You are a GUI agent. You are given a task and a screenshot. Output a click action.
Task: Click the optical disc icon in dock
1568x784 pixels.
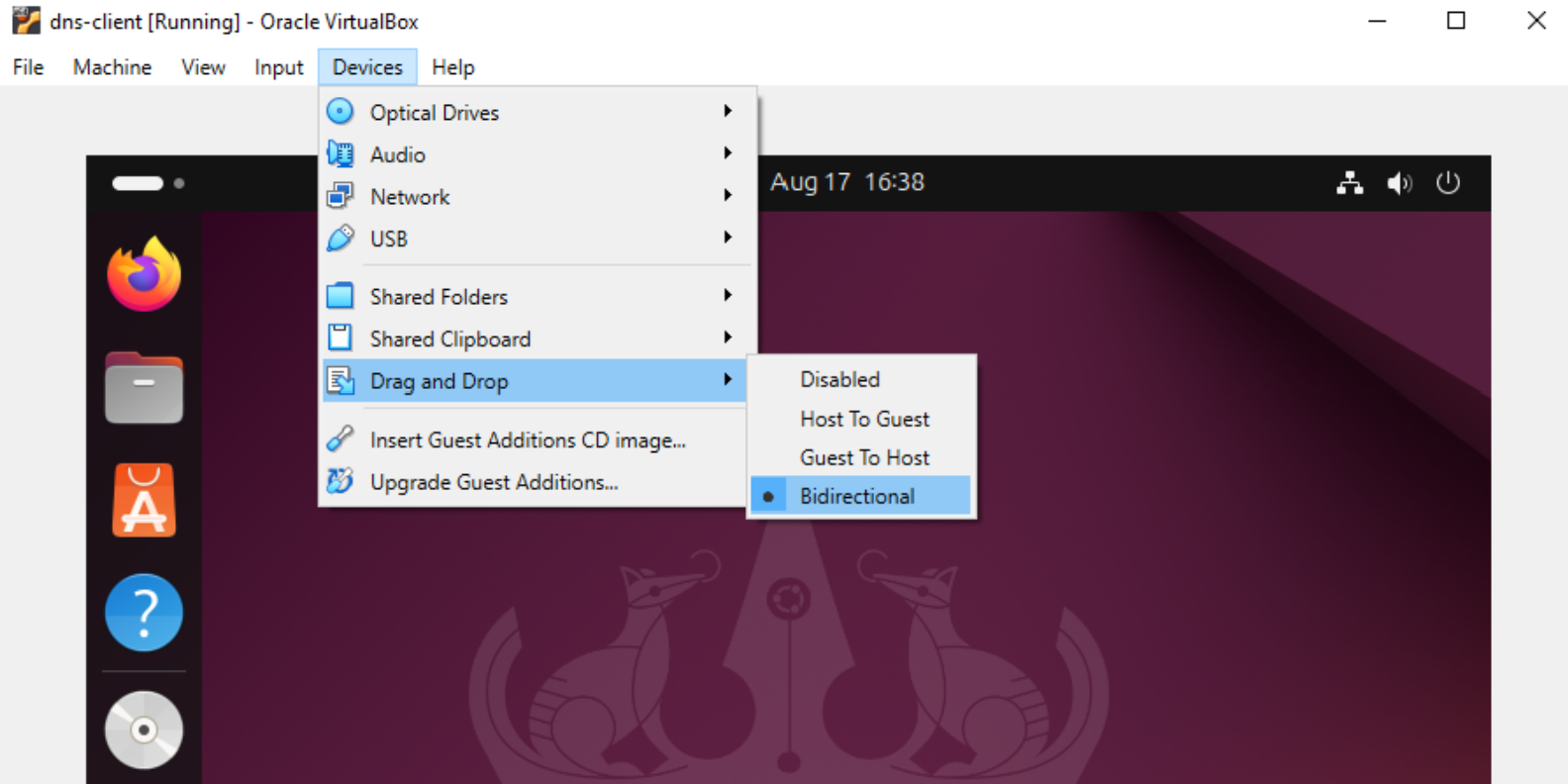coord(145,731)
